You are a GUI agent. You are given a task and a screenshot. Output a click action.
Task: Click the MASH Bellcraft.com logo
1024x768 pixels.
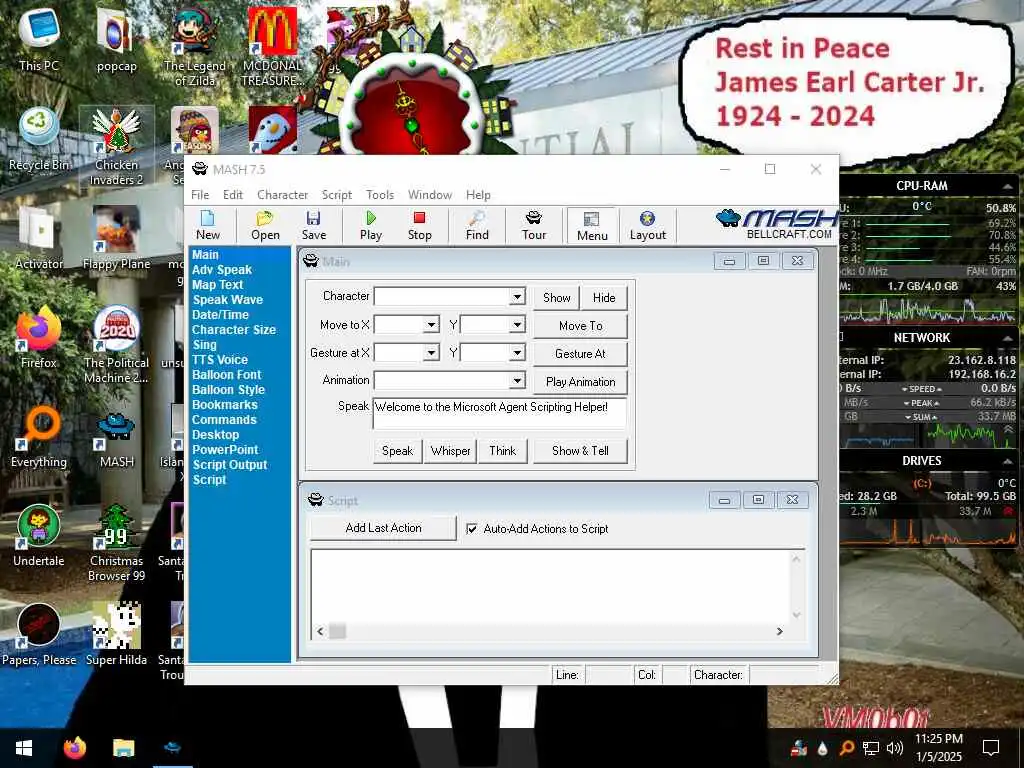pyautogui.click(x=776, y=224)
